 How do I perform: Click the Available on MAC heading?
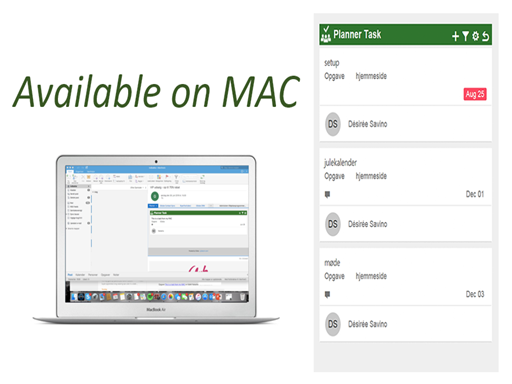[157, 91]
